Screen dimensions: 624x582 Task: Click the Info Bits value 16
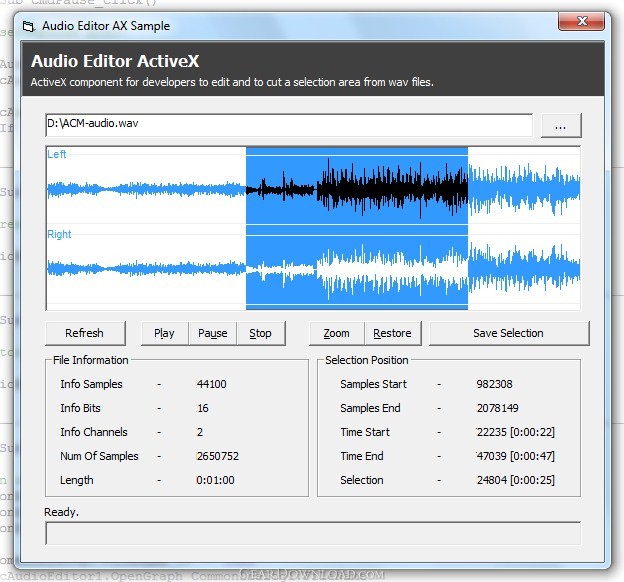pyautogui.click(x=203, y=408)
